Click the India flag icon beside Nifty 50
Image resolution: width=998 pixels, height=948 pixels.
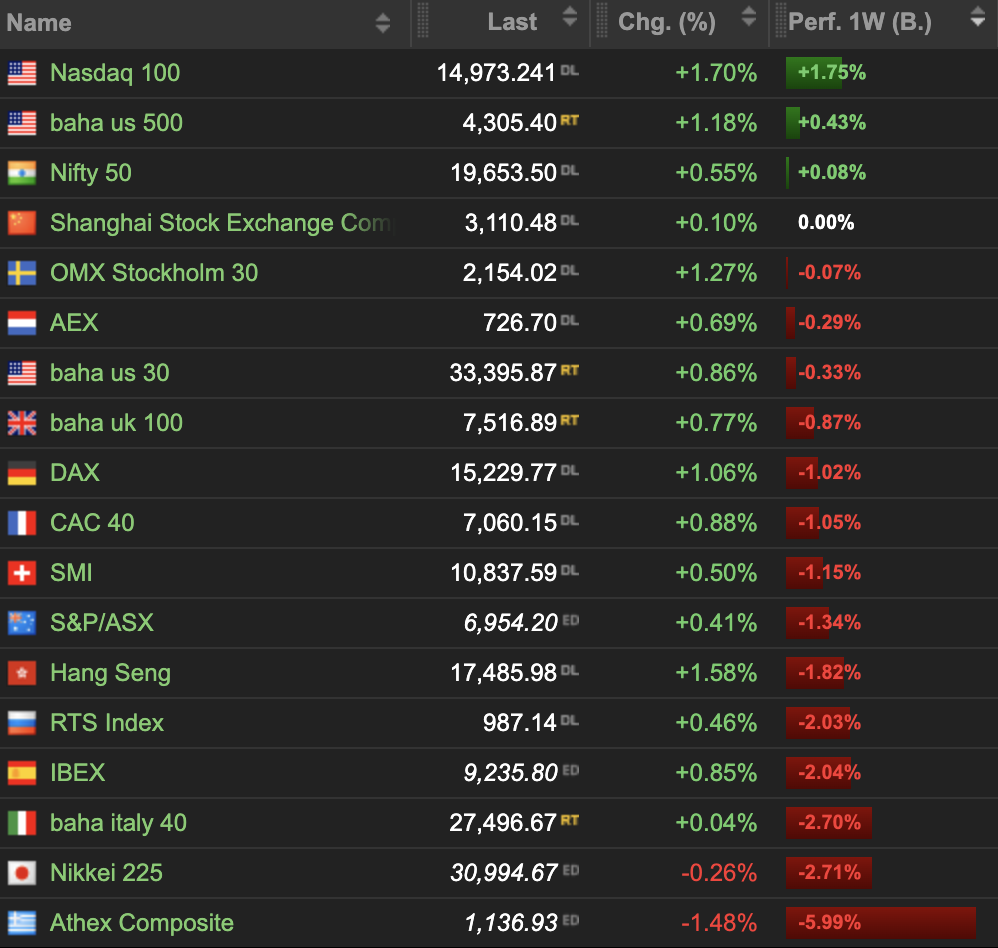tap(22, 173)
